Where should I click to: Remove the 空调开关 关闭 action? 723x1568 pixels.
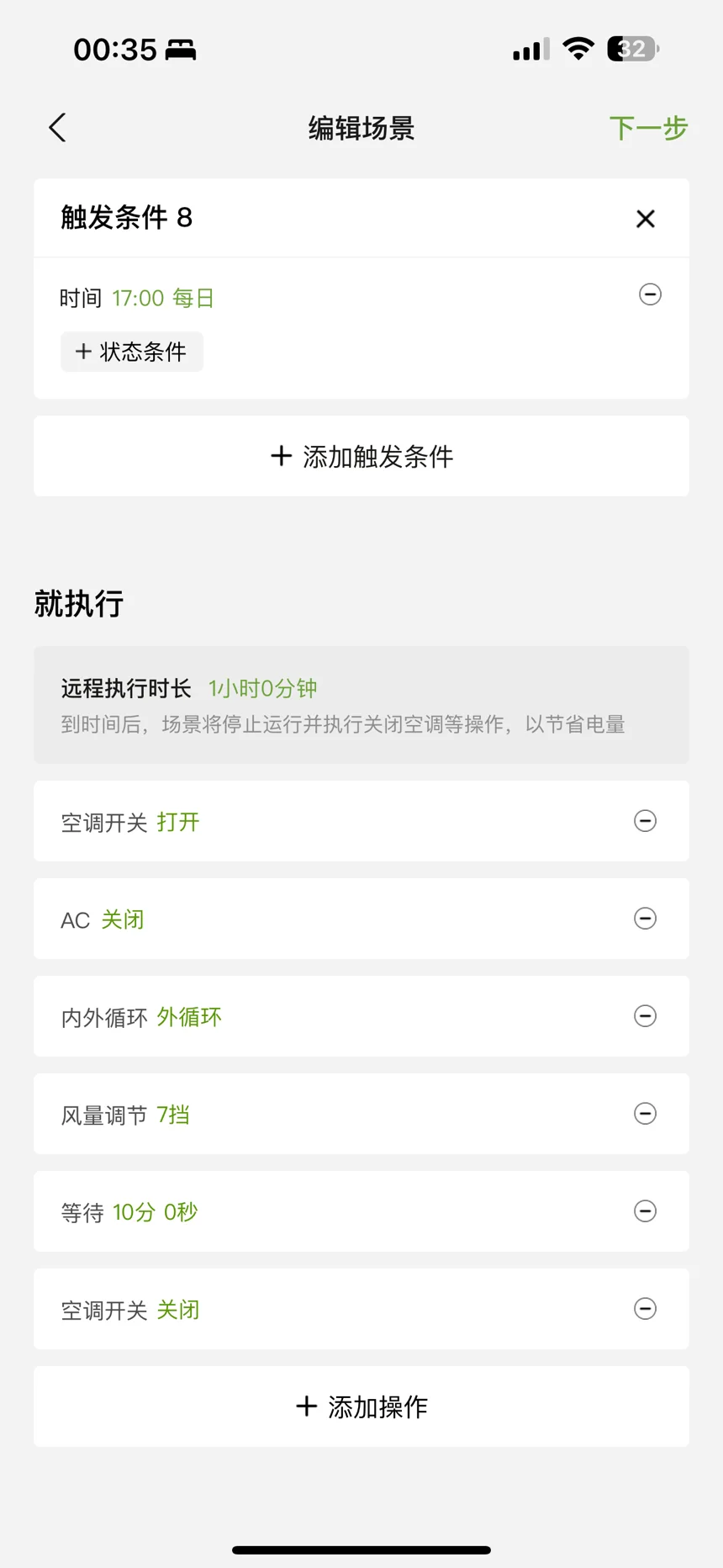click(645, 1309)
